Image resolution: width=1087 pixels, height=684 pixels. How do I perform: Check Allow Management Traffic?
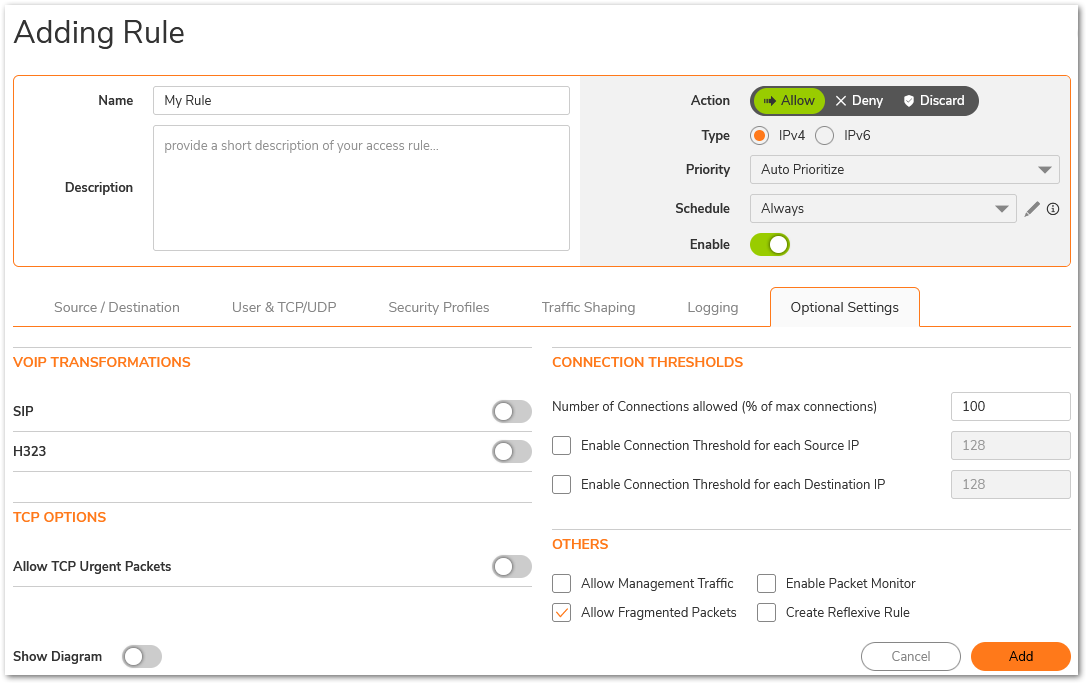[562, 584]
